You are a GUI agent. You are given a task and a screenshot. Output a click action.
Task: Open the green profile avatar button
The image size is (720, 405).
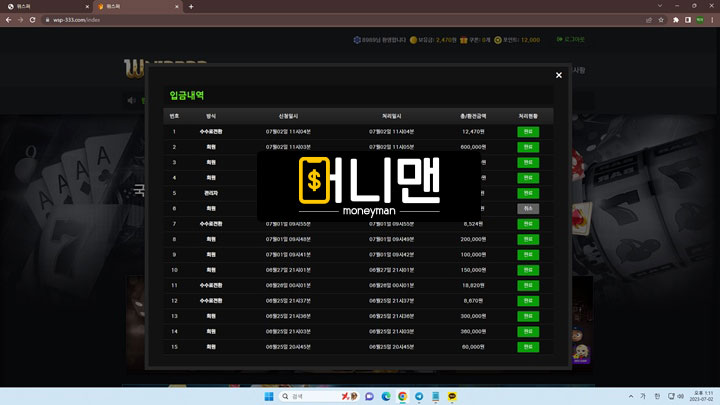click(x=700, y=20)
